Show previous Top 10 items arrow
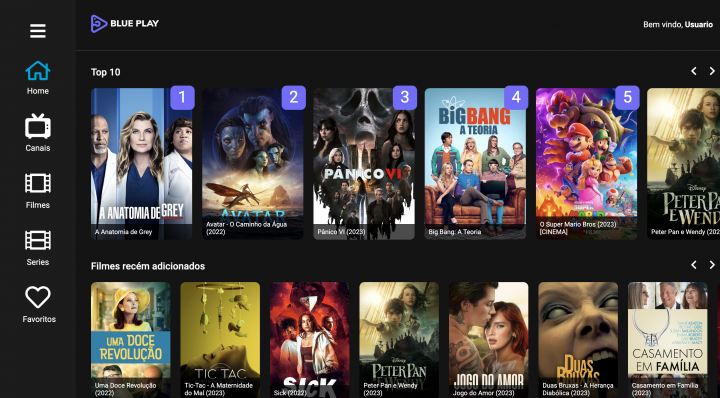The image size is (720, 398). (x=694, y=71)
